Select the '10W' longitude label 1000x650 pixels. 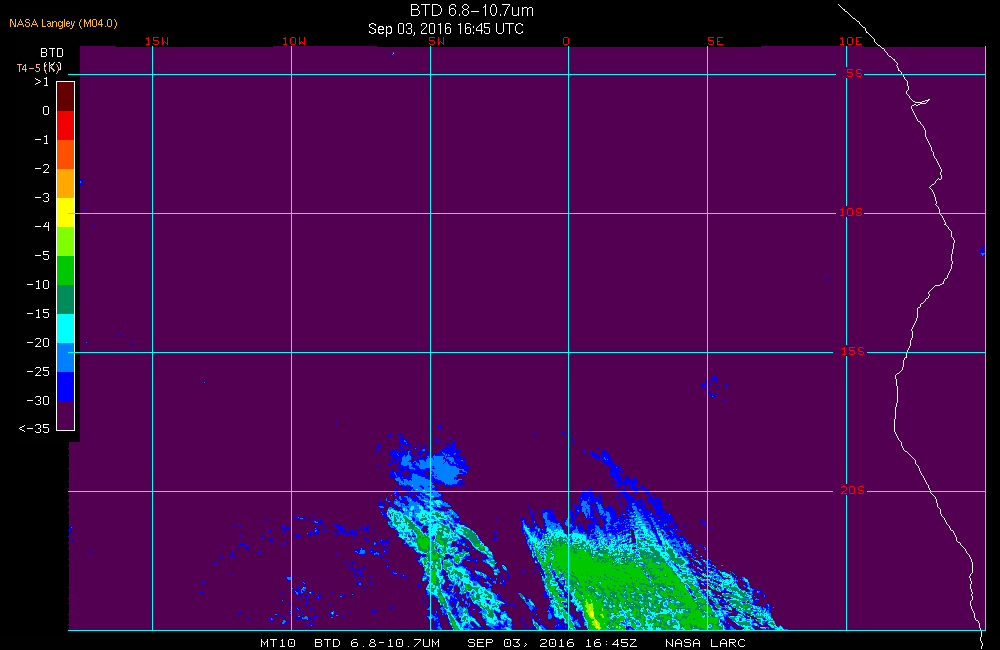click(294, 41)
